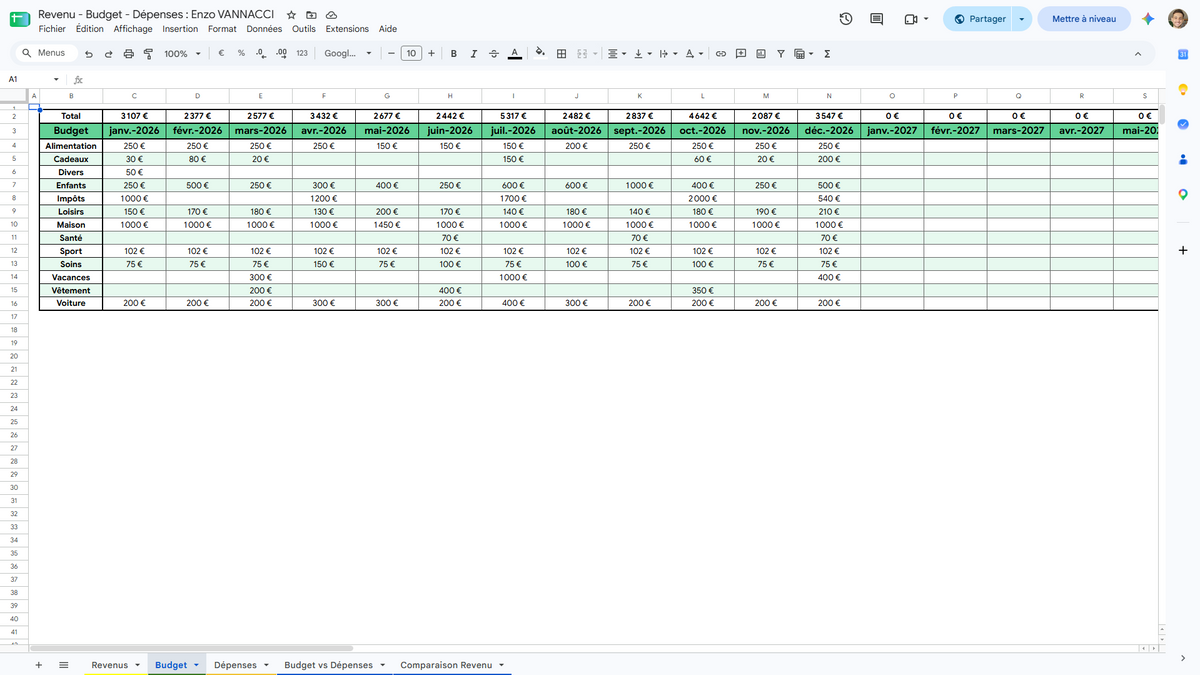This screenshot has height=675, width=1200.
Task: Show all comments
Action: [x=877, y=19]
